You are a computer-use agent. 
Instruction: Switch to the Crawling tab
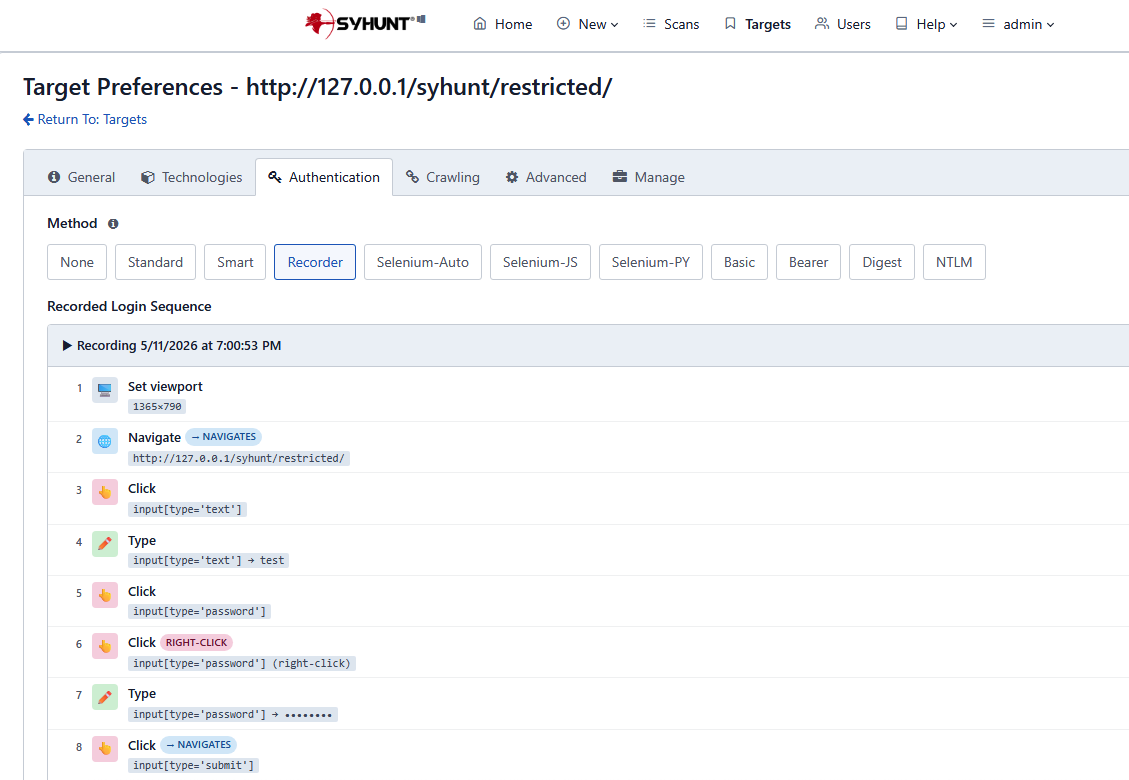pos(443,177)
